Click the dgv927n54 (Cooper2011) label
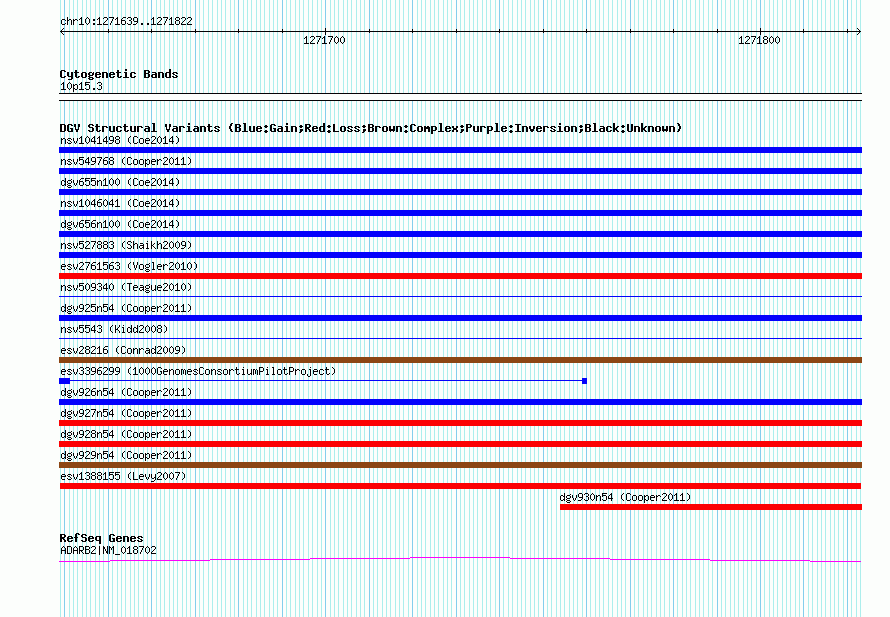The width and height of the screenshot is (890, 617). tap(126, 413)
